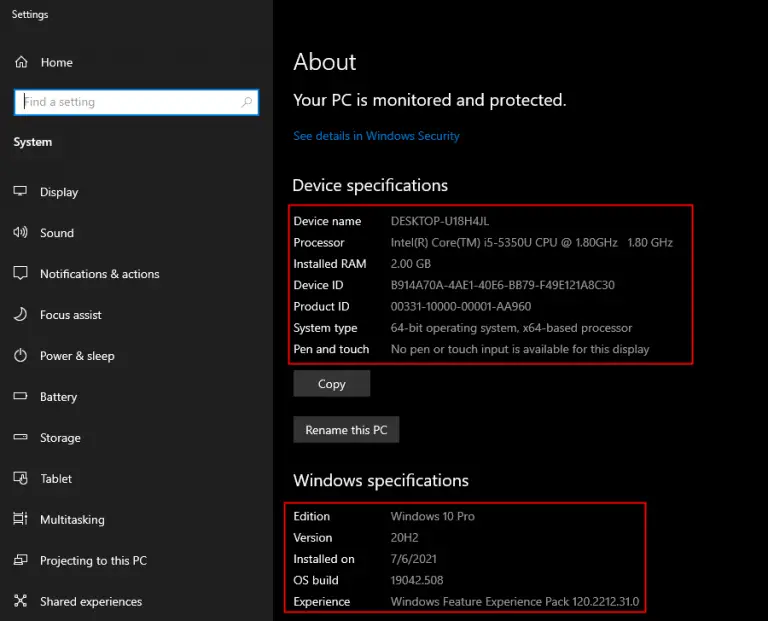Click the Copy button under device specs
Image resolution: width=768 pixels, height=621 pixels.
(x=332, y=383)
